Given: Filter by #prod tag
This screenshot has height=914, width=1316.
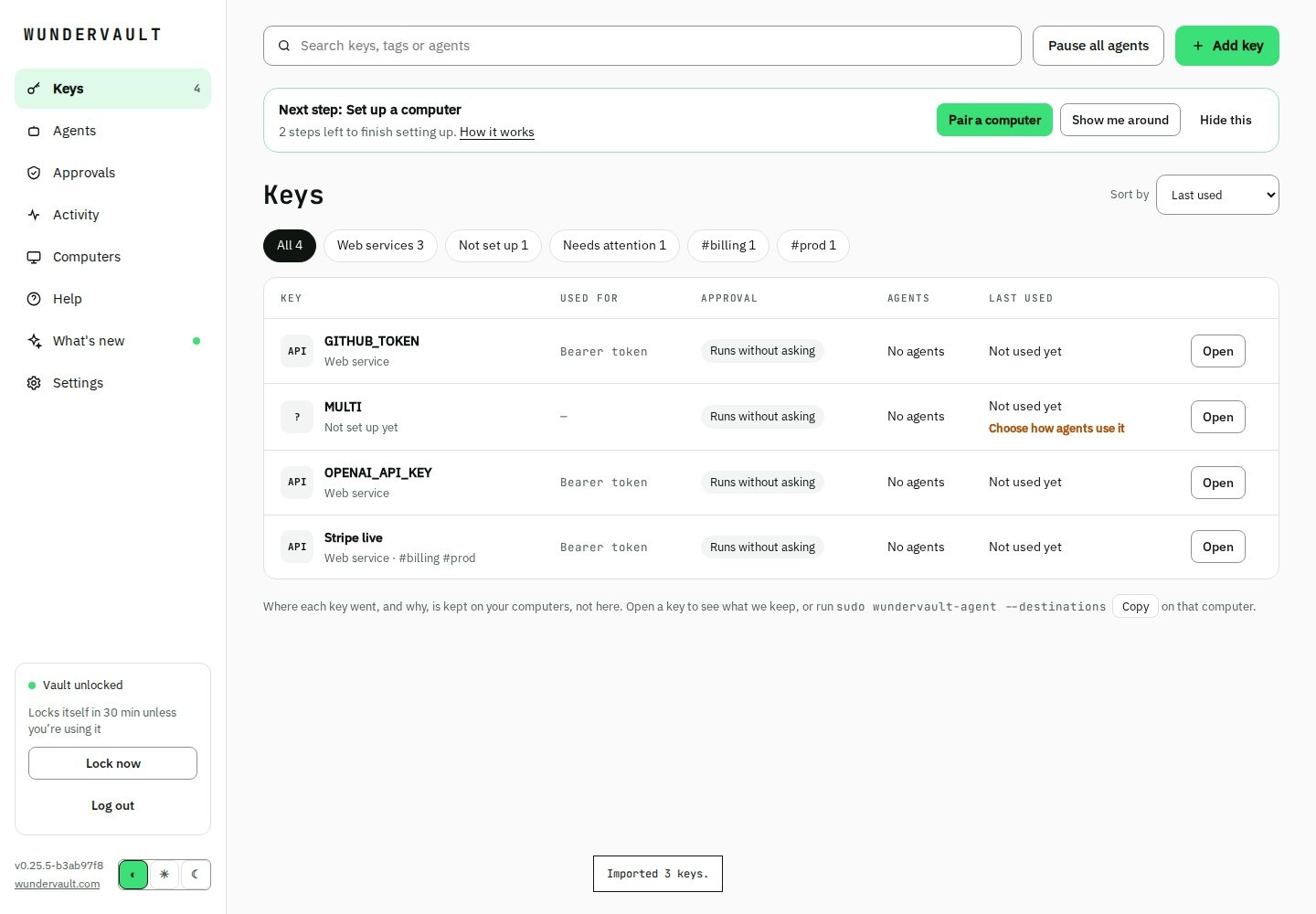Looking at the screenshot, I should (x=813, y=246).
